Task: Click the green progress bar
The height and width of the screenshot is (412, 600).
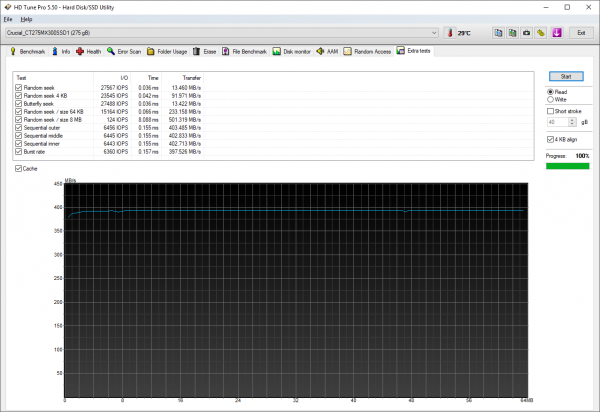Action: pos(567,166)
